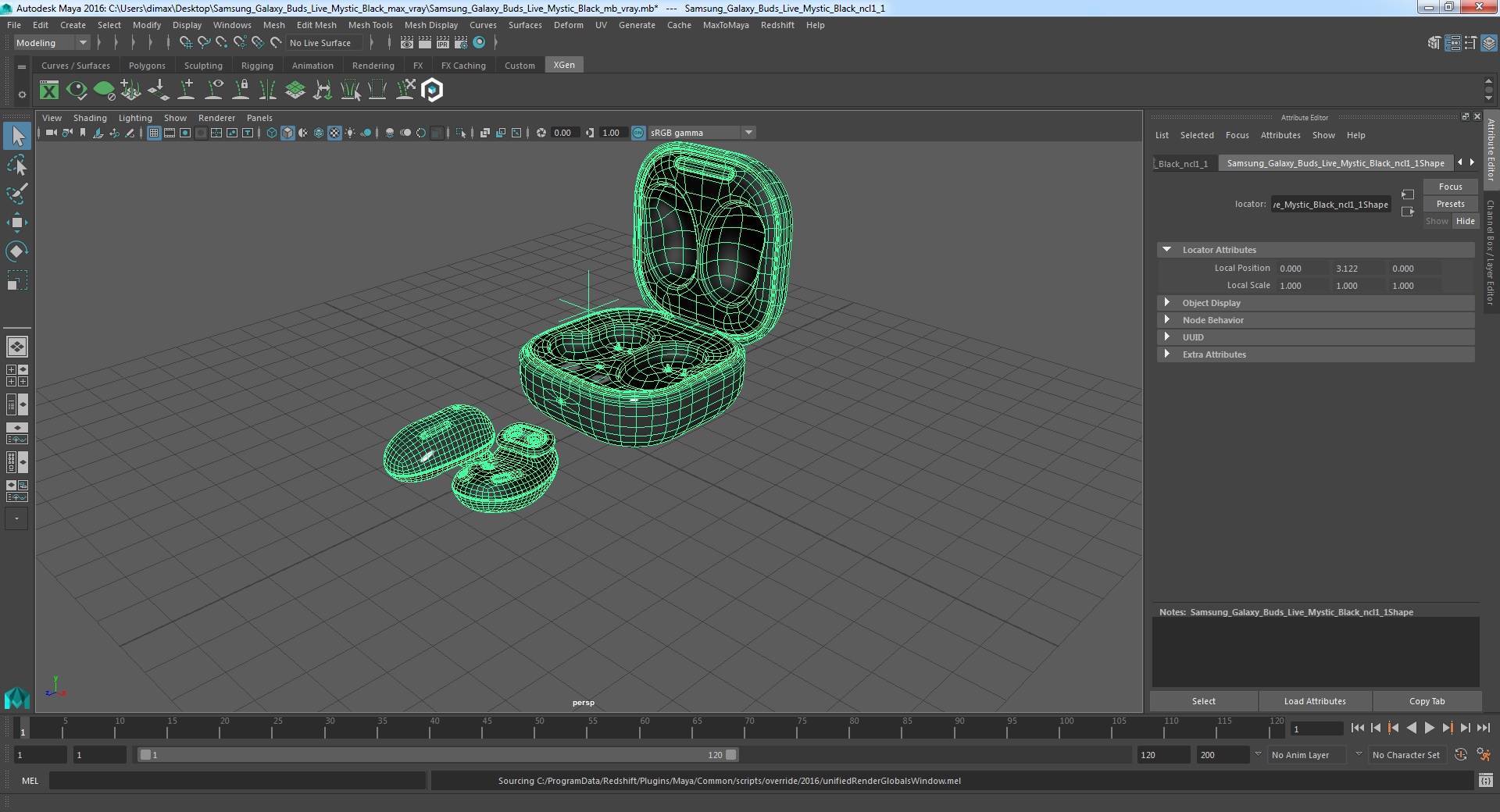This screenshot has width=1500, height=812.
Task: Collapse the Locator Attributes section
Action: [x=1166, y=250]
